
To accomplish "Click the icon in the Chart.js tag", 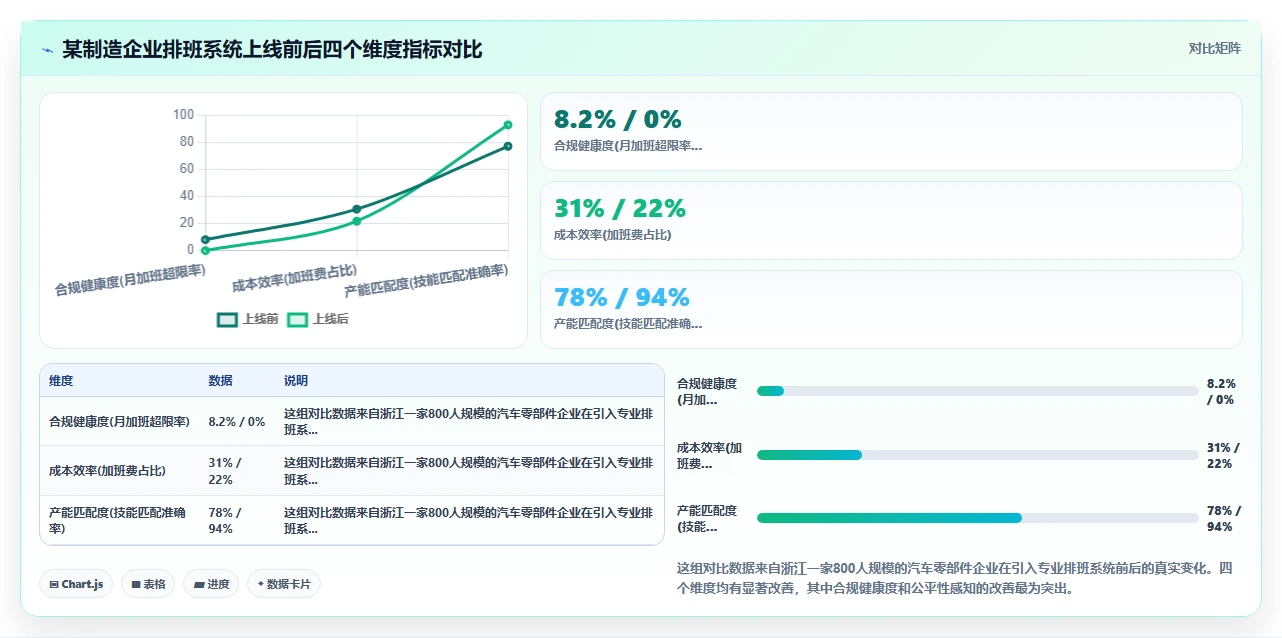I will (54, 584).
